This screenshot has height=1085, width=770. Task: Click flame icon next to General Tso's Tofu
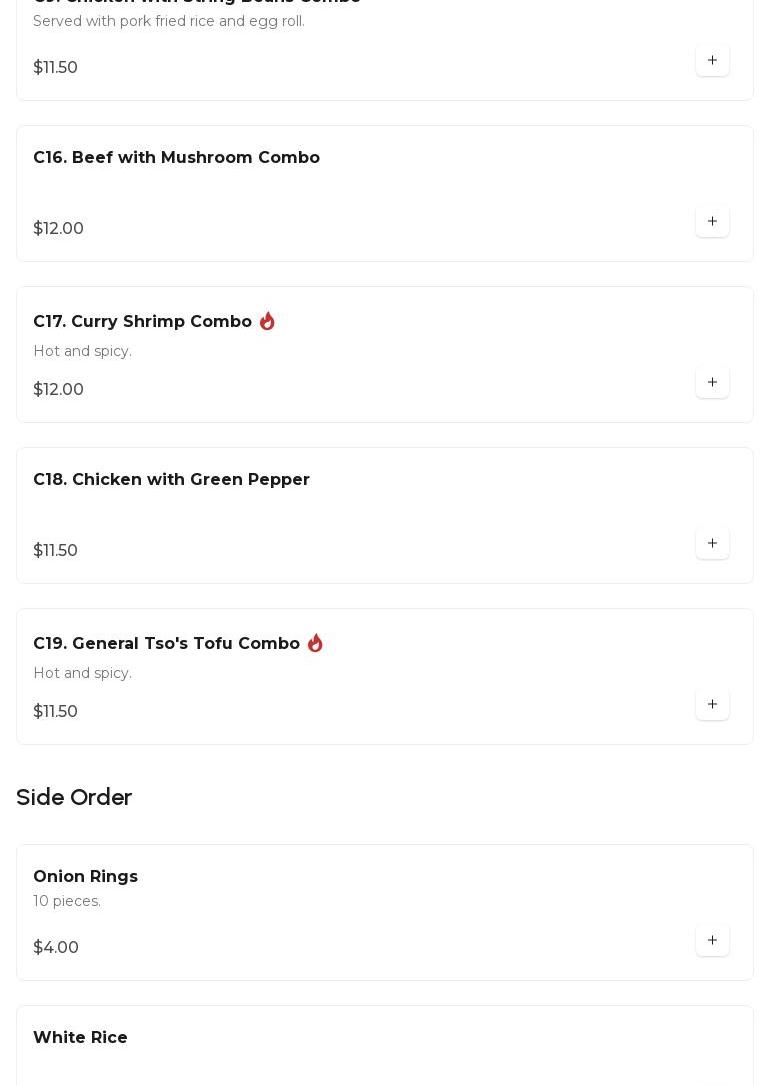pyautogui.click(x=315, y=643)
